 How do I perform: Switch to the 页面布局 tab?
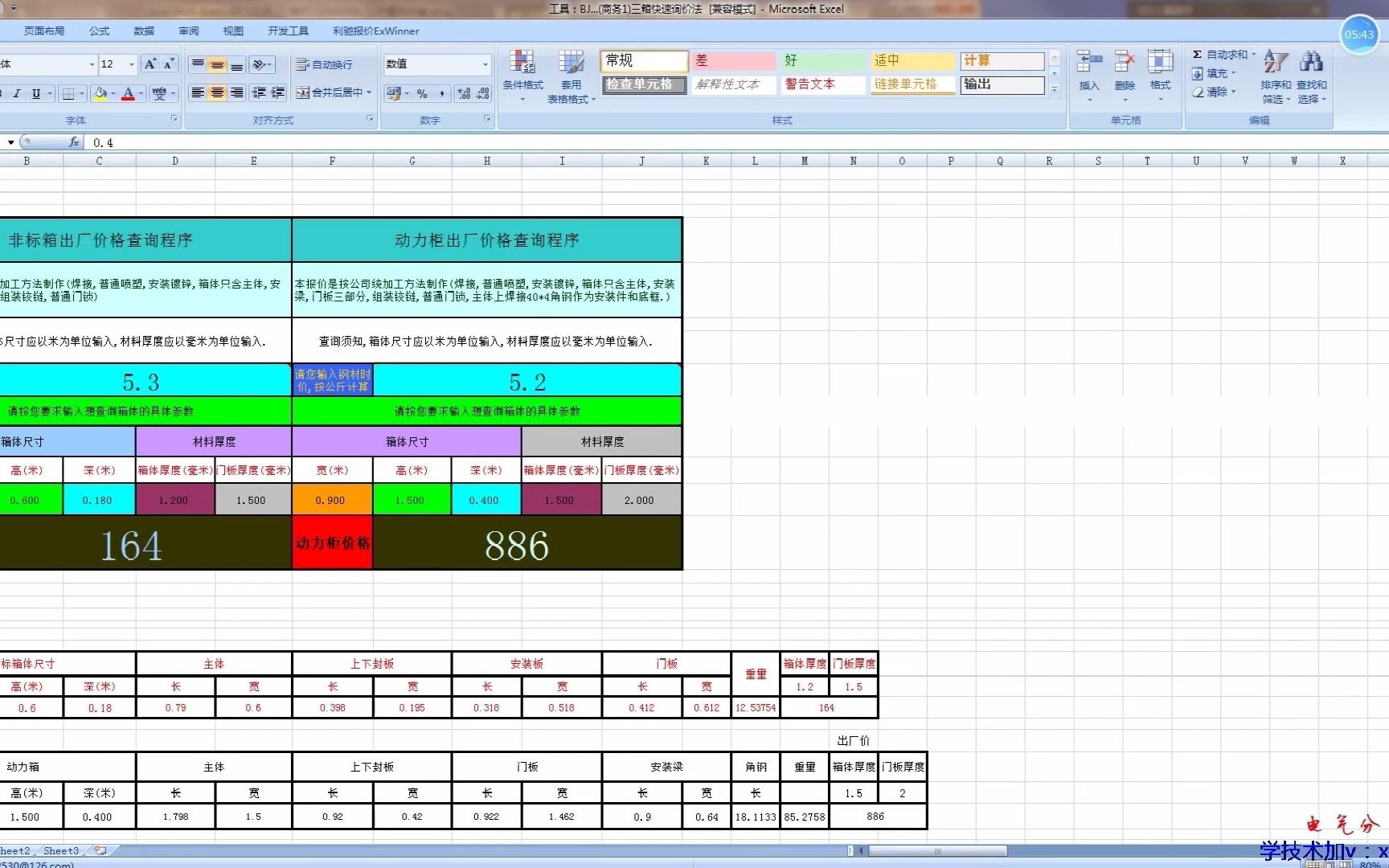pos(44,31)
